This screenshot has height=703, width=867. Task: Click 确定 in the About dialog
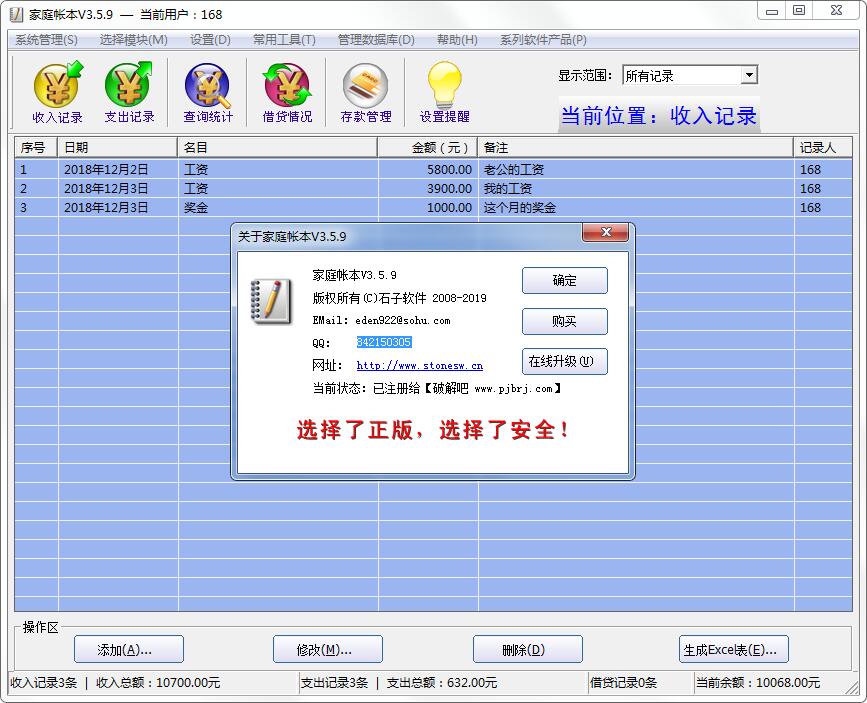point(564,281)
